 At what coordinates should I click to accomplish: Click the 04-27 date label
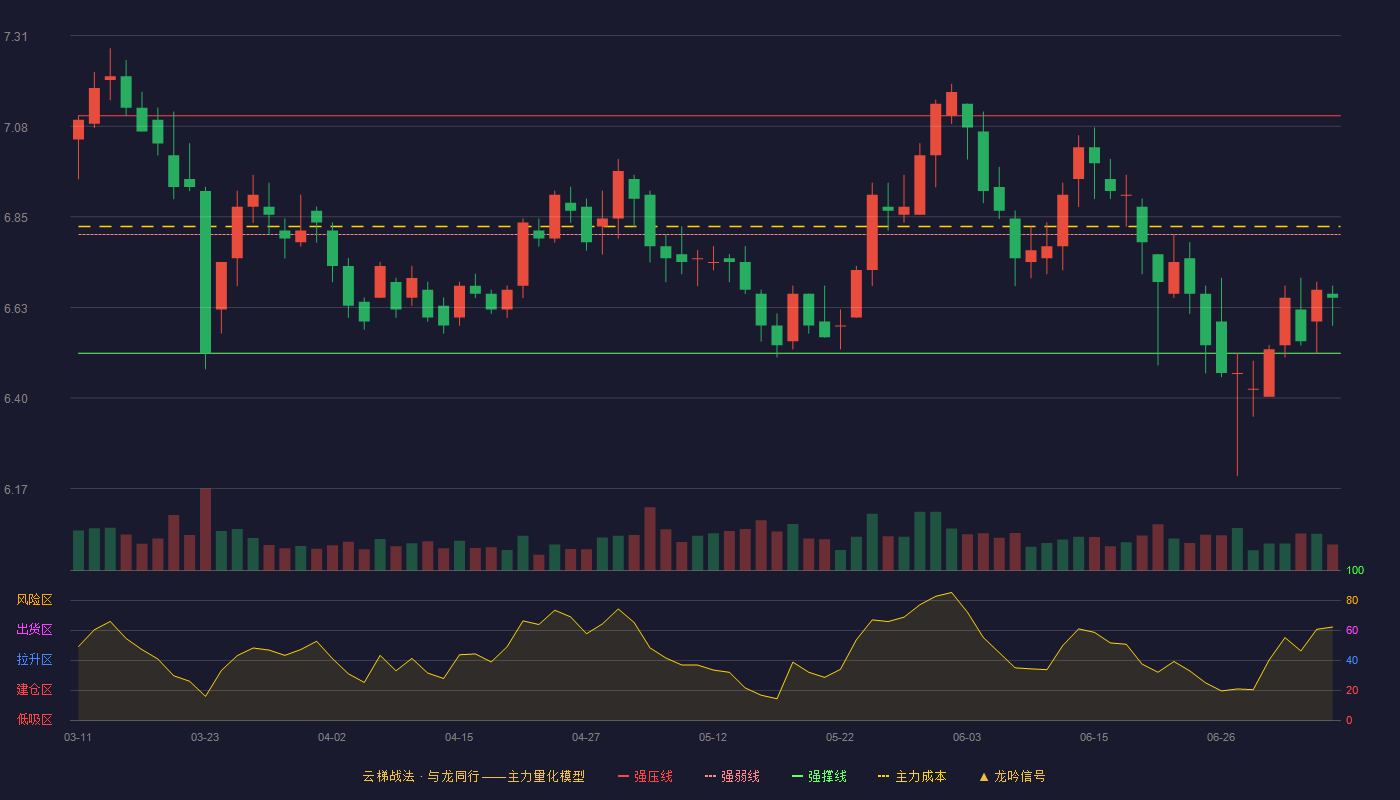[x=586, y=737]
